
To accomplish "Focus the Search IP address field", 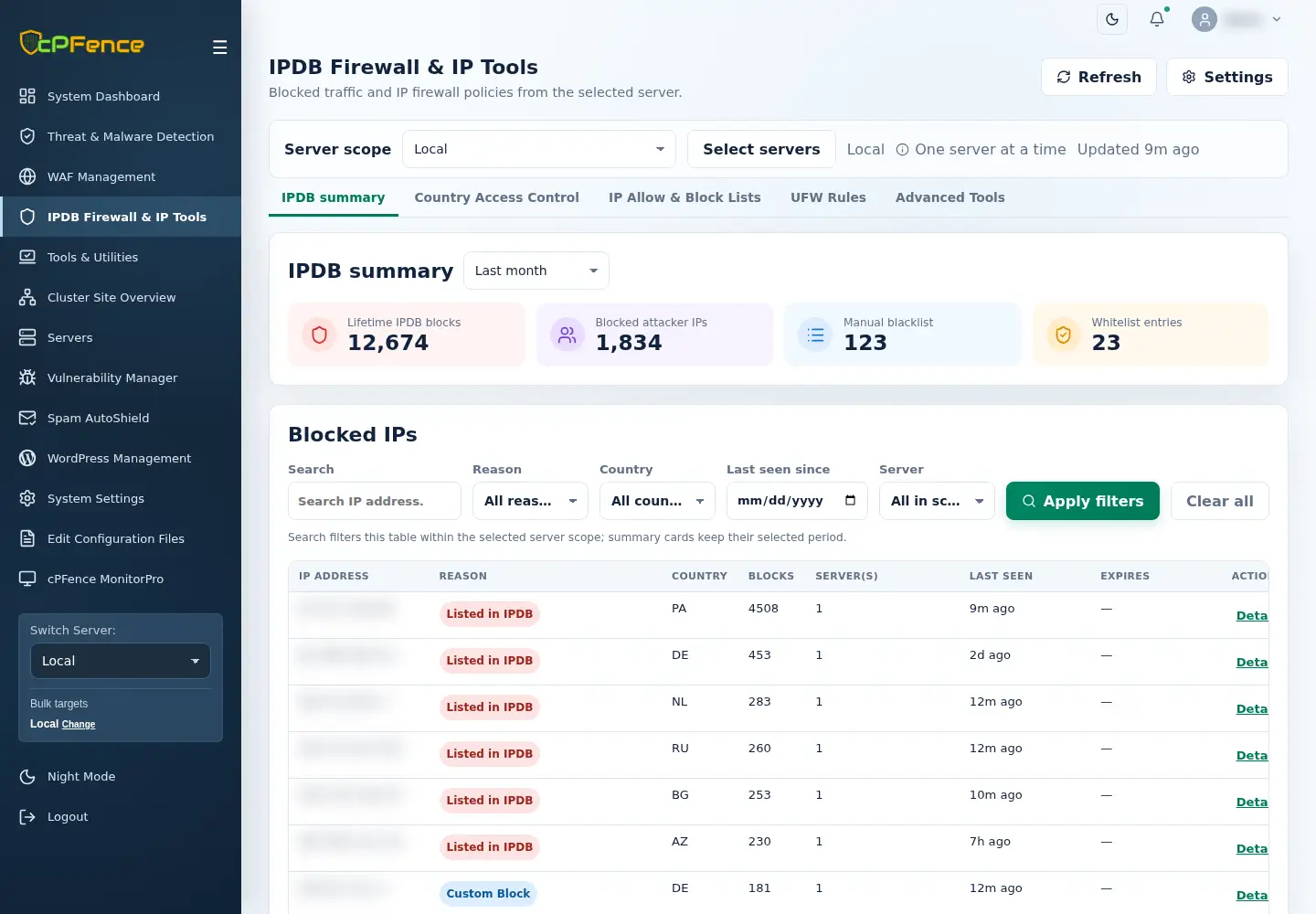I will click(375, 501).
